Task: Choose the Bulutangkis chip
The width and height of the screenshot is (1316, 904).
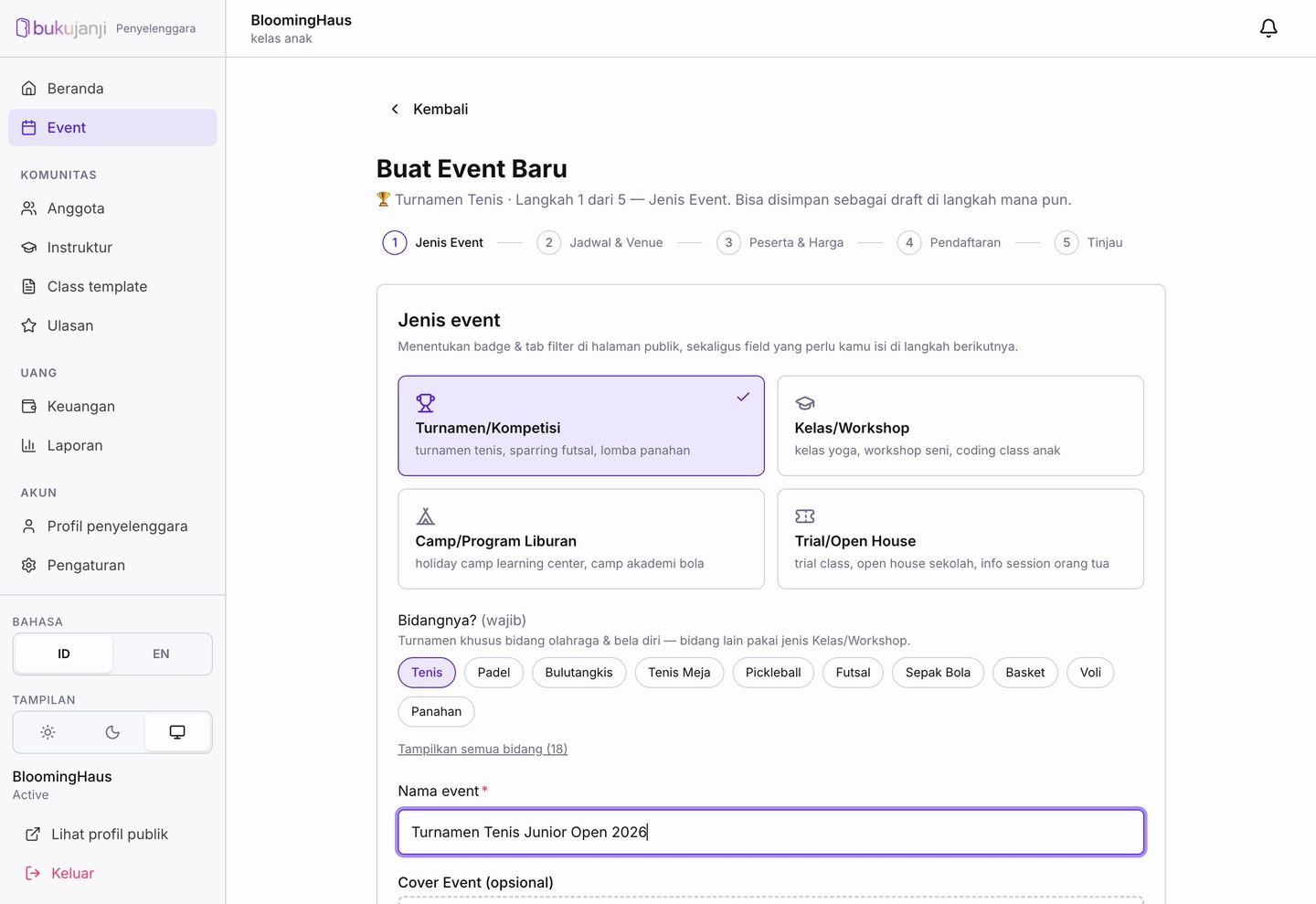Action: pos(578,673)
